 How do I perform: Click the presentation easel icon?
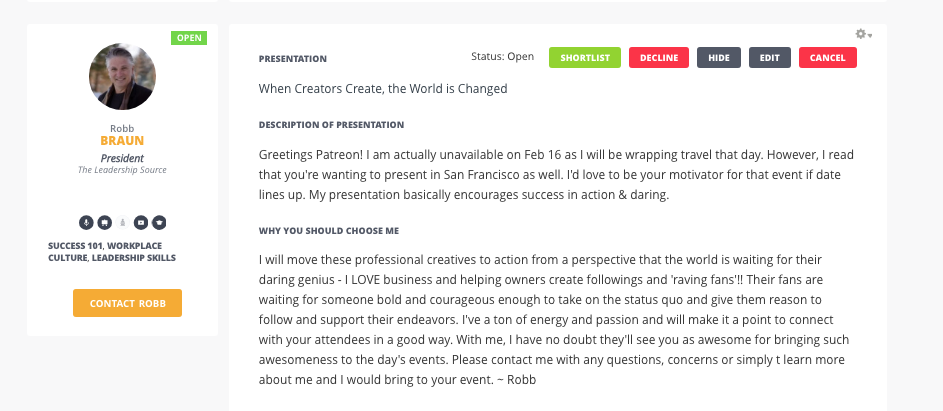[104, 221]
